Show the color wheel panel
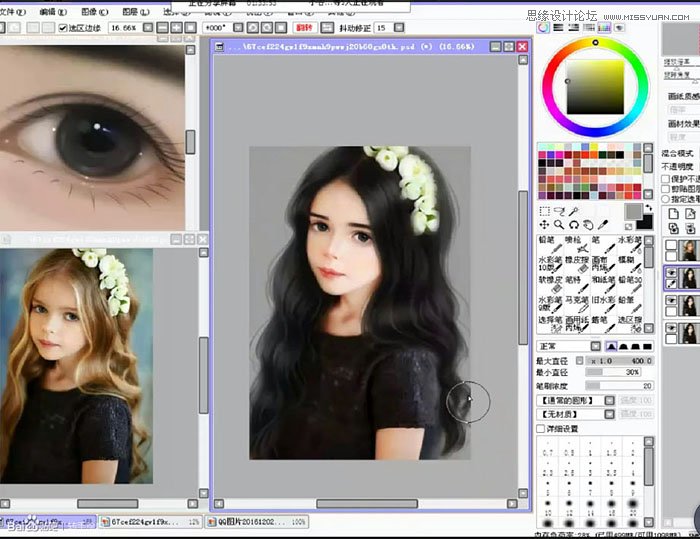This screenshot has width=700, height=539. (x=543, y=28)
